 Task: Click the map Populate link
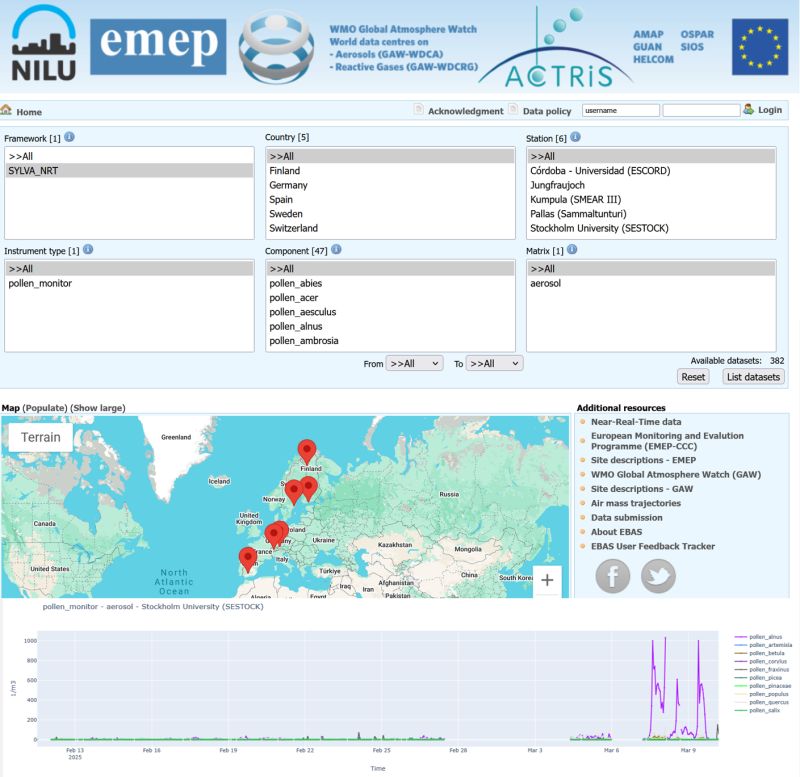coord(45,408)
